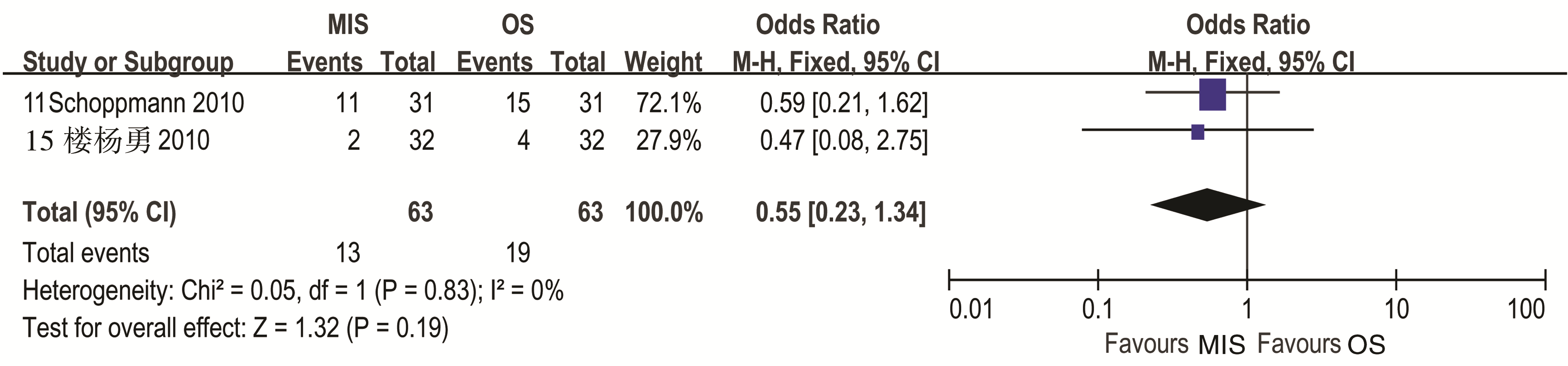Select the 楼杨勇 2010 study label
This screenshot has width=1568, height=366.
(117, 141)
